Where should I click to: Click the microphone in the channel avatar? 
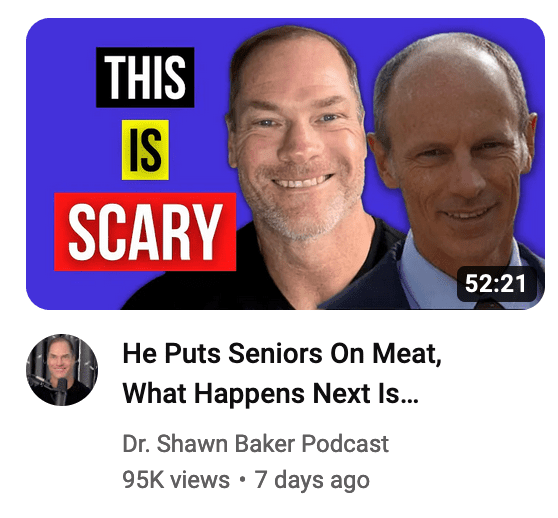point(62,390)
